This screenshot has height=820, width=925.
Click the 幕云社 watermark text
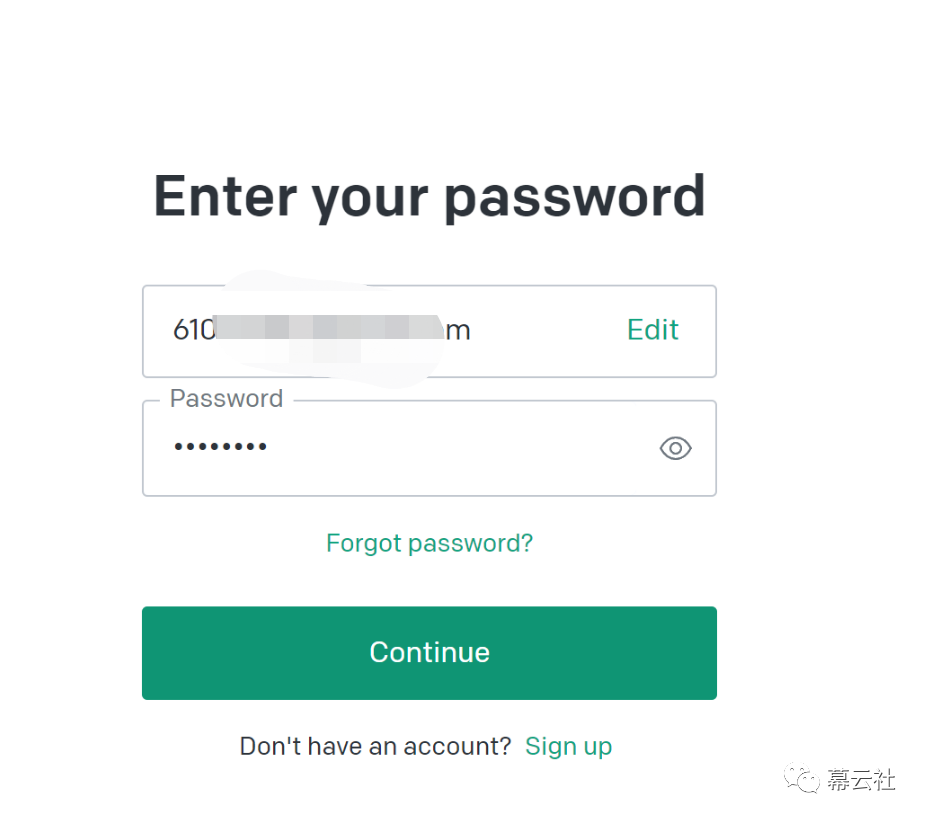(x=861, y=780)
